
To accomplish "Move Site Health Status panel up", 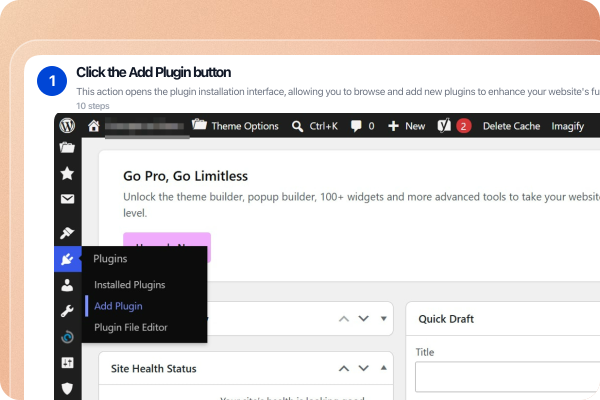I will (344, 368).
